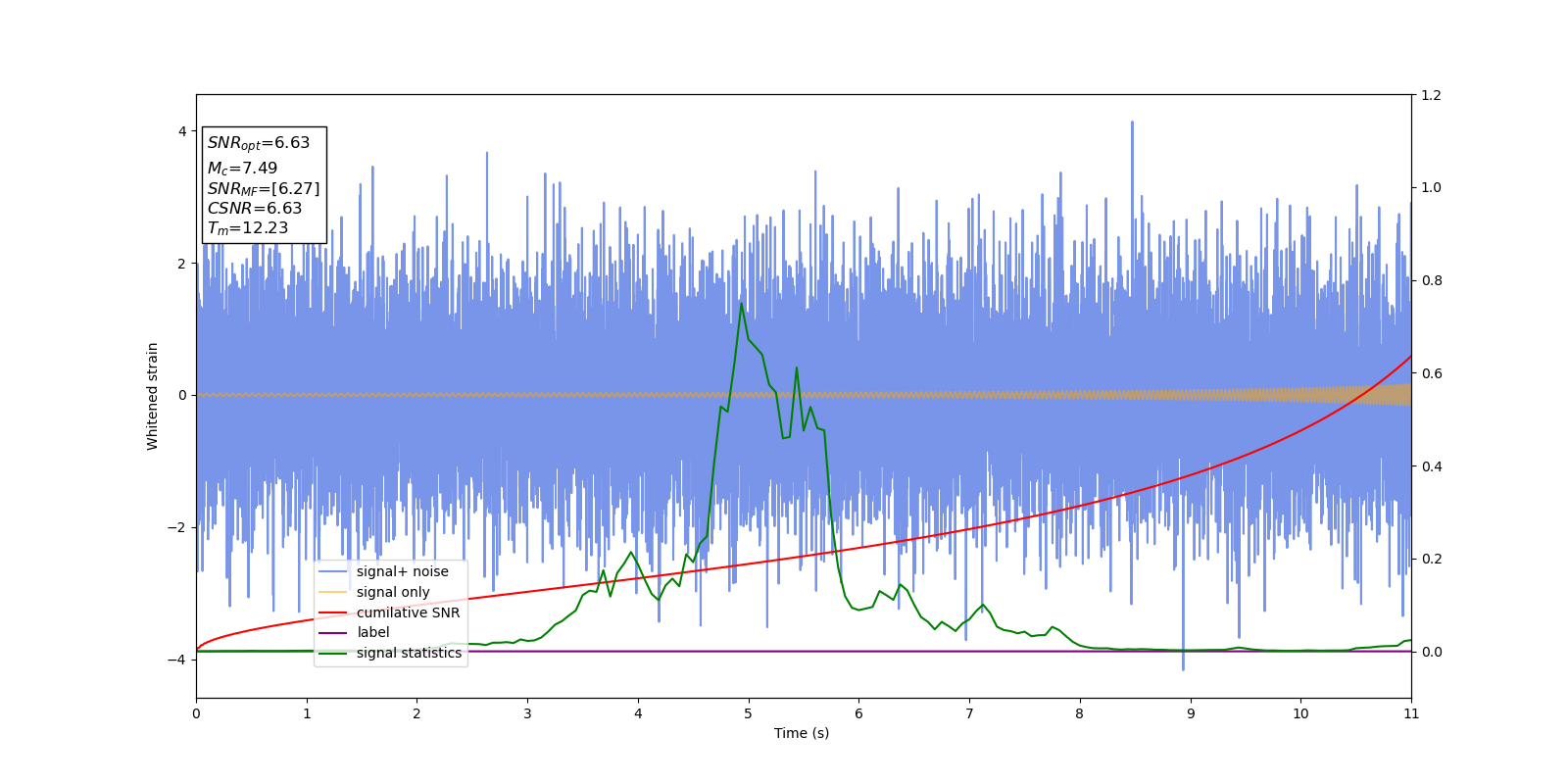The height and width of the screenshot is (784, 1568).
Task: Click the green signal statistics peak near 5 seconds
Action: pos(741,304)
